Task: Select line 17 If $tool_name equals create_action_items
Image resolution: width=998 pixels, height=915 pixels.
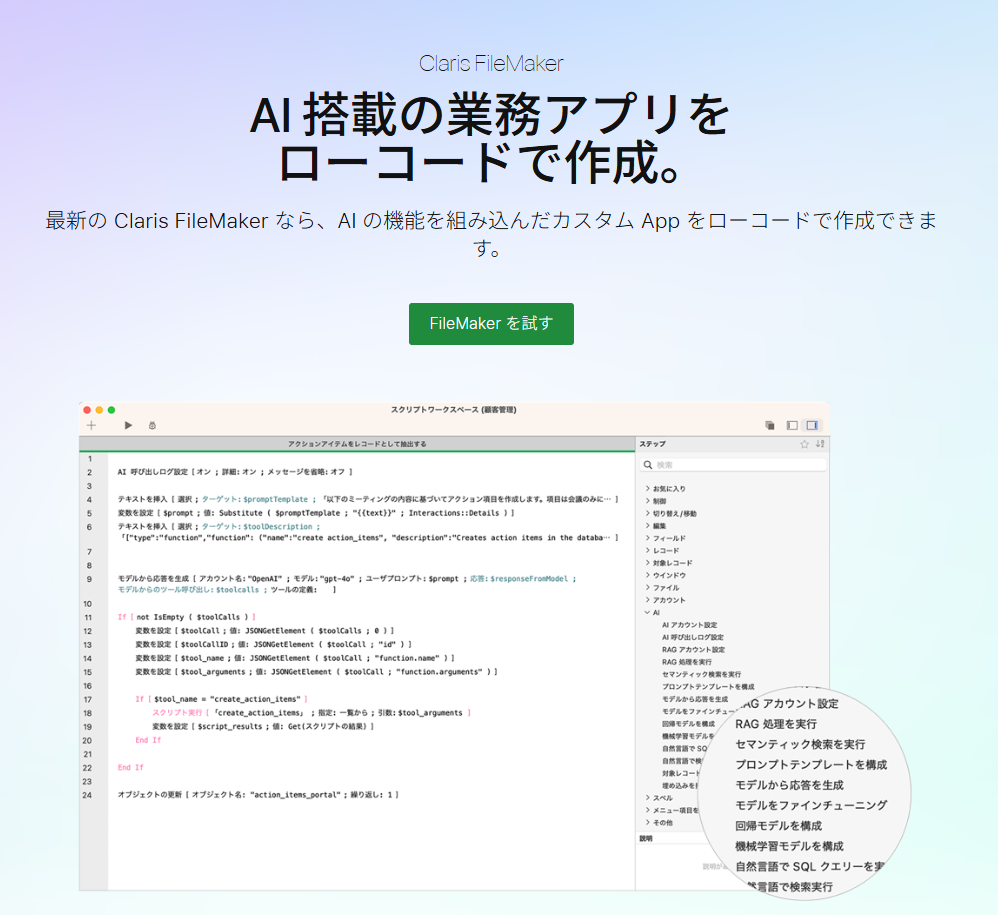Action: 221,699
